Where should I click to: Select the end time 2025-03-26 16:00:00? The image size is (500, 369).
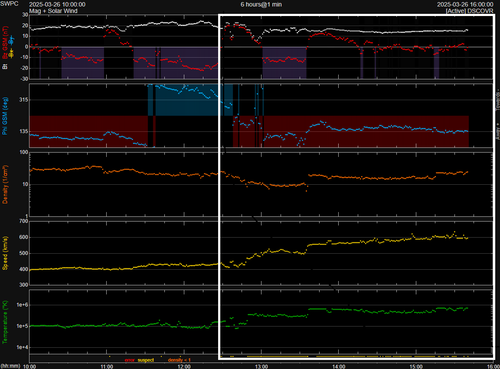point(465,4)
